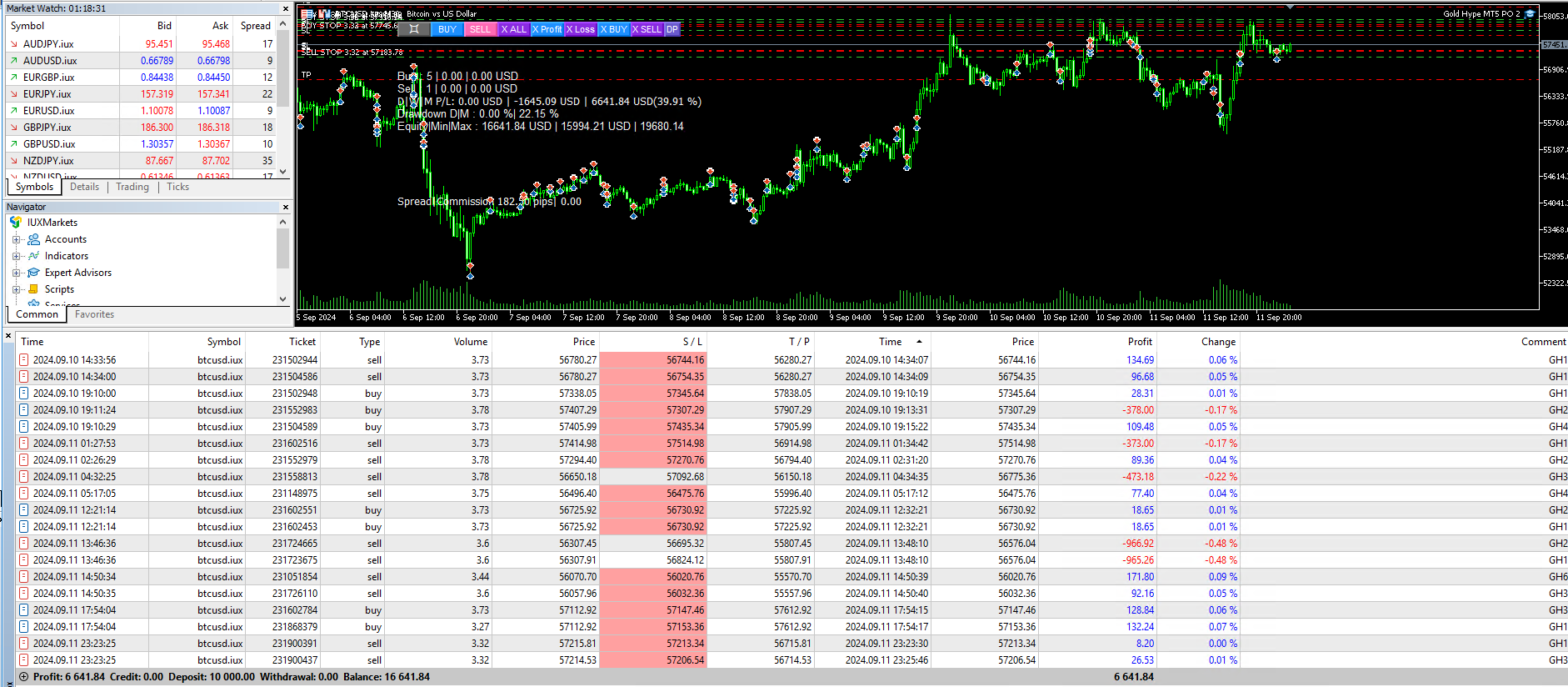Click the up-arrow icon beside EURUSD.iux

(13, 111)
